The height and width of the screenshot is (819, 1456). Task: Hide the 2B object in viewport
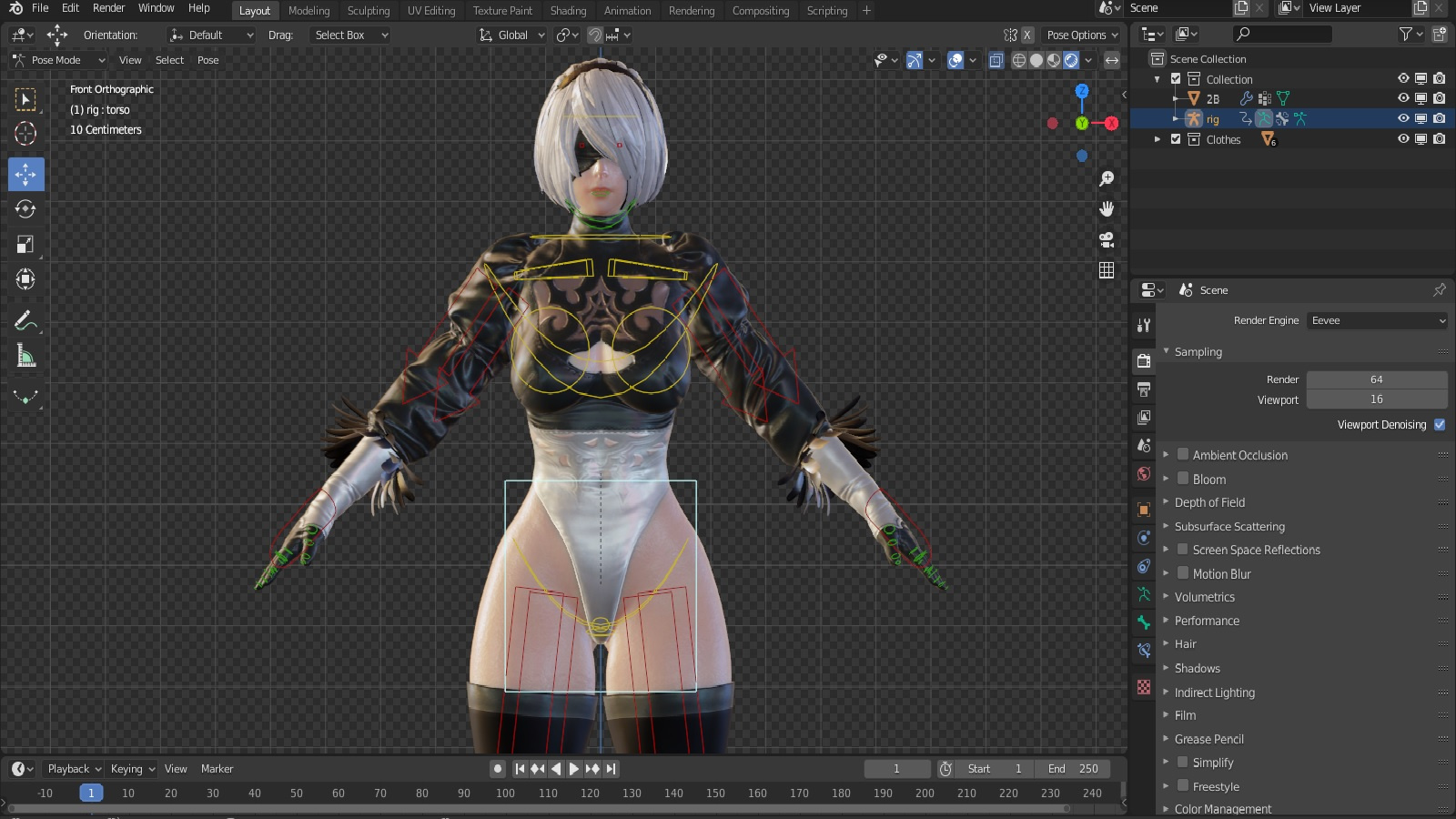pyautogui.click(x=1403, y=98)
